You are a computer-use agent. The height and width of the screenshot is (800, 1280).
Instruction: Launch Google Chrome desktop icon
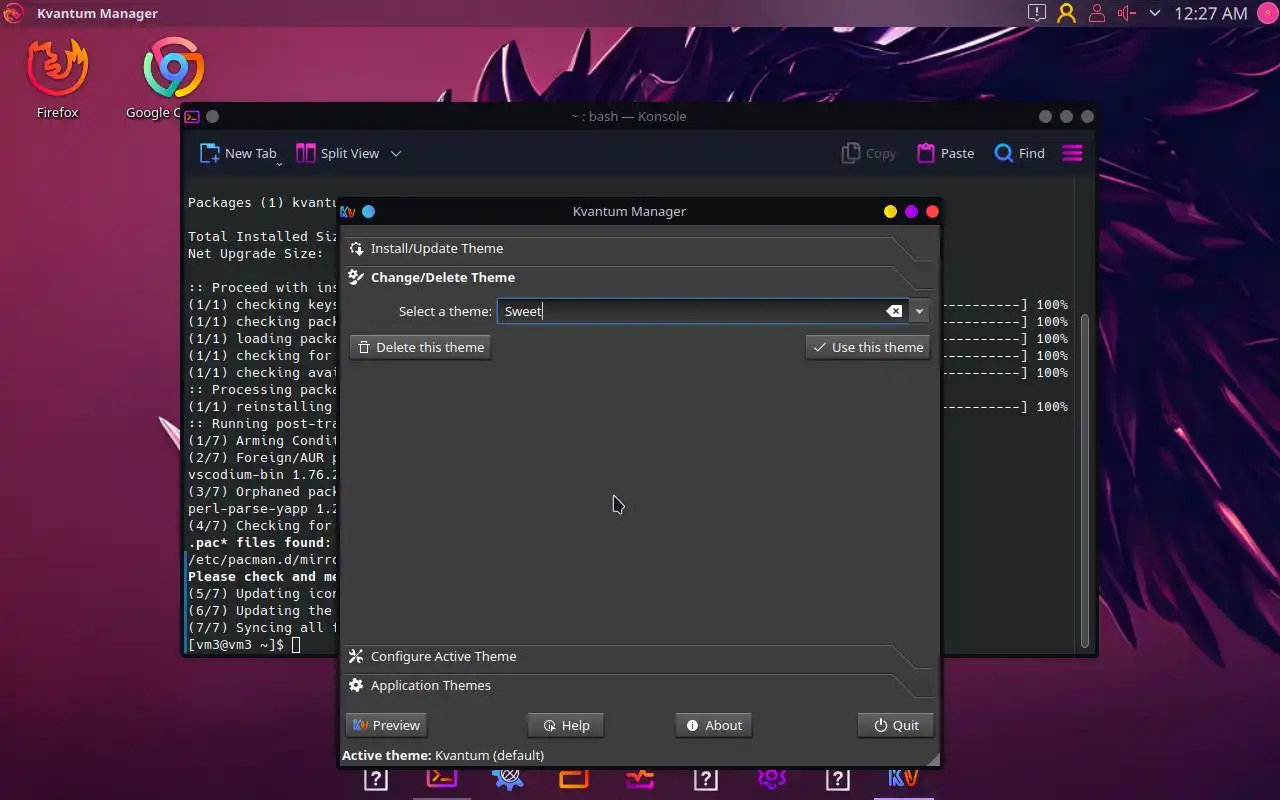(172, 80)
